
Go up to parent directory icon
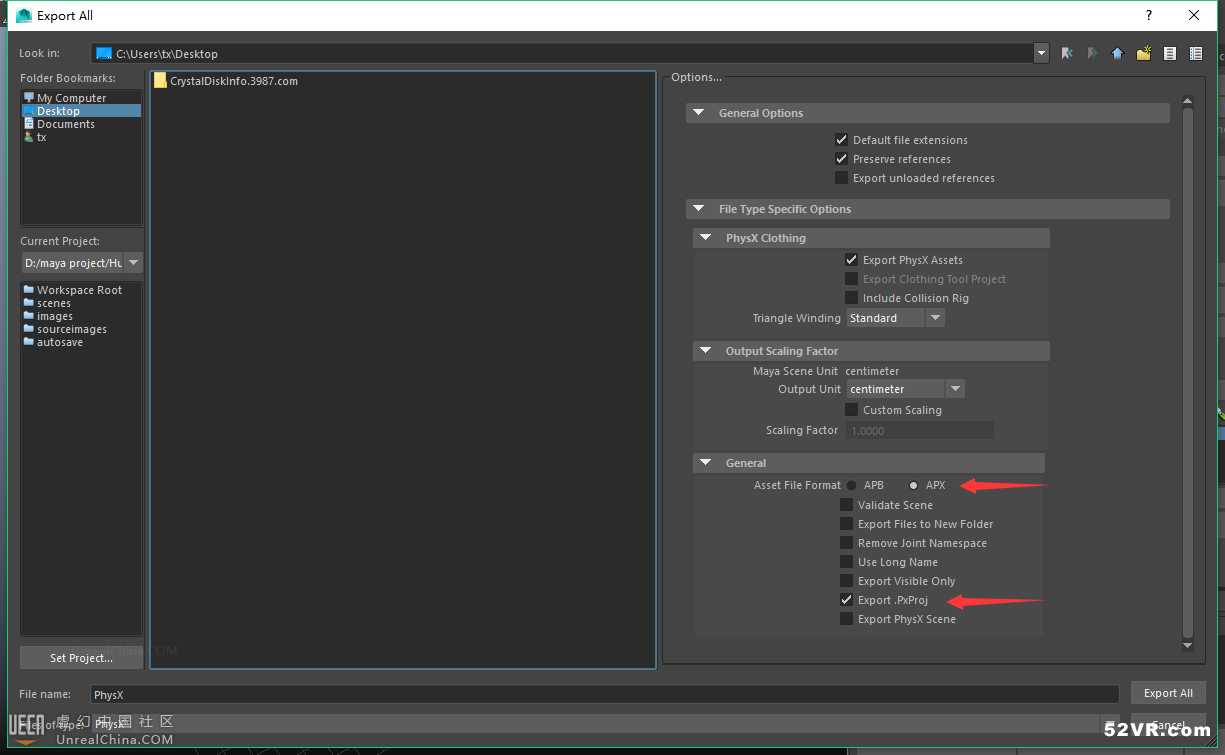(x=1118, y=53)
